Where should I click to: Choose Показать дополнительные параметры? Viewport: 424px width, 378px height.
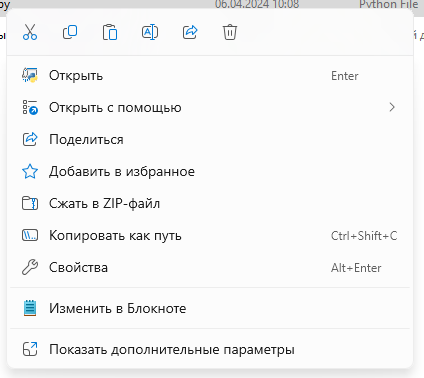210,349
